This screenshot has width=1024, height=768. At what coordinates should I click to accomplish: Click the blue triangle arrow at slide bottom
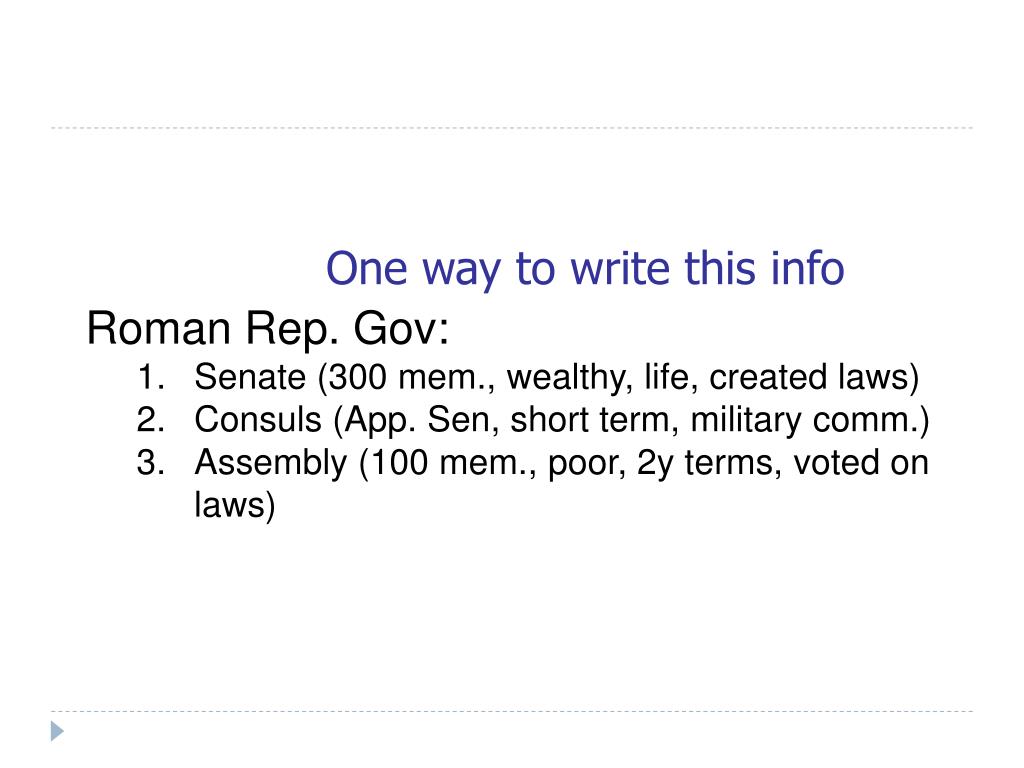pos(57,731)
